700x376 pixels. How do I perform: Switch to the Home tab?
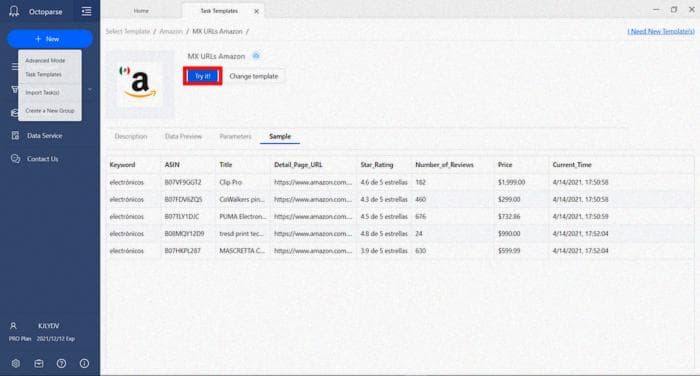tap(141, 11)
